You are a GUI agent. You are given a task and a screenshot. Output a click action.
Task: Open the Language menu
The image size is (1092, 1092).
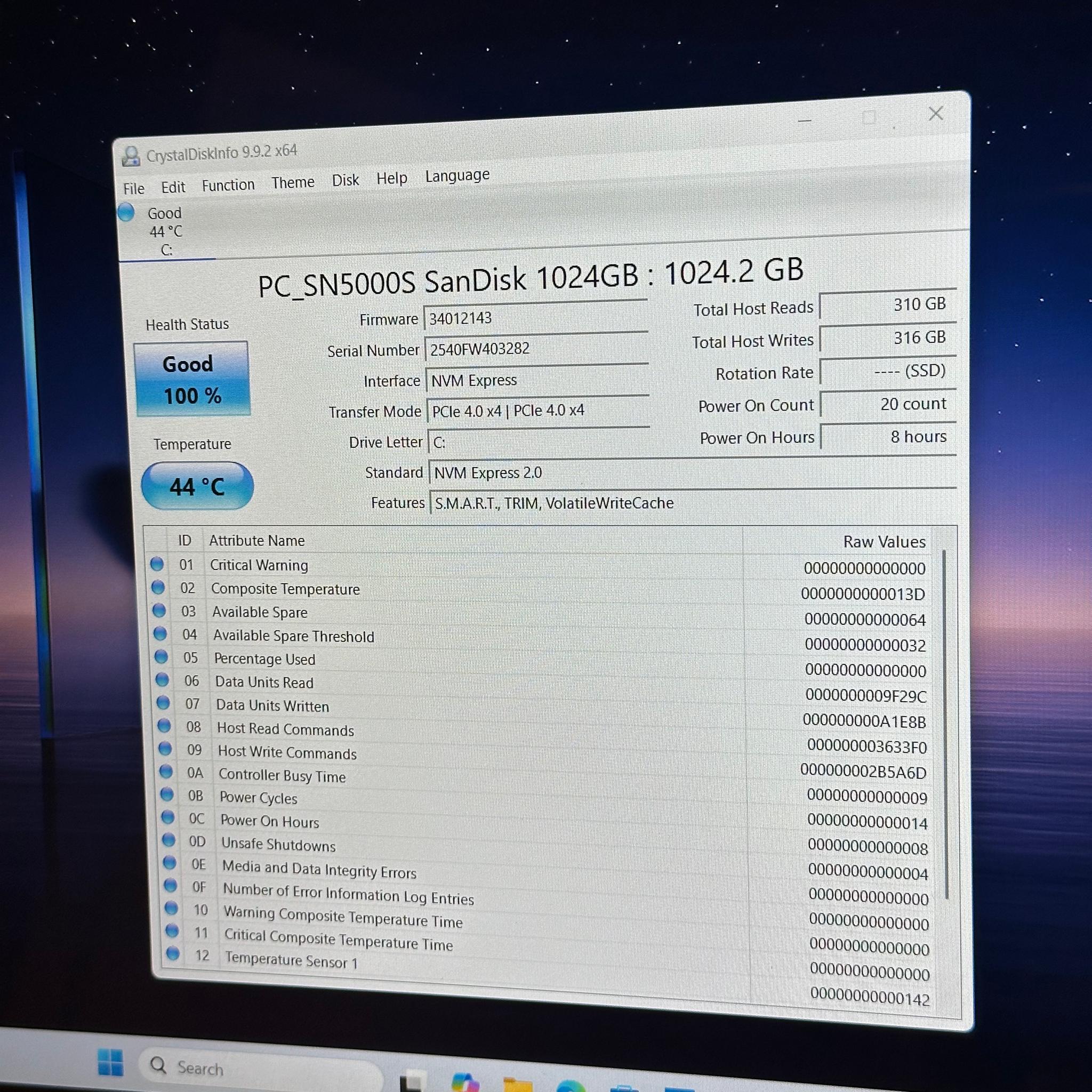457,176
